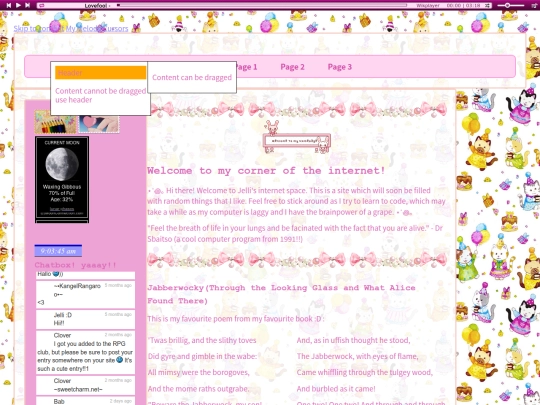Toggle shuffle icon in music player
This screenshot has height=405, width=540.
[487, 6]
